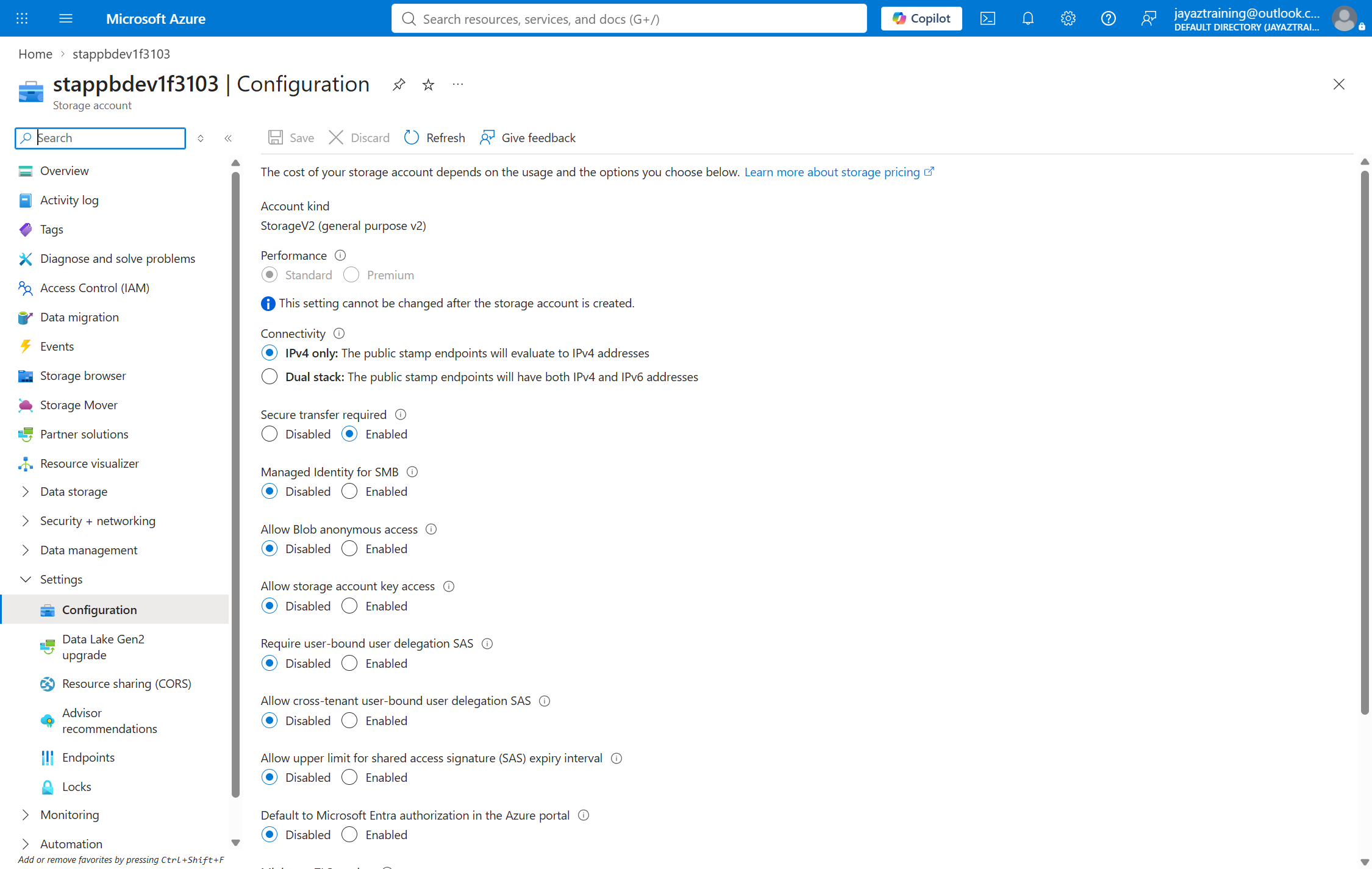Screen dimensions: 1372x869
Task: Focus the global search resources field
Action: (629, 18)
